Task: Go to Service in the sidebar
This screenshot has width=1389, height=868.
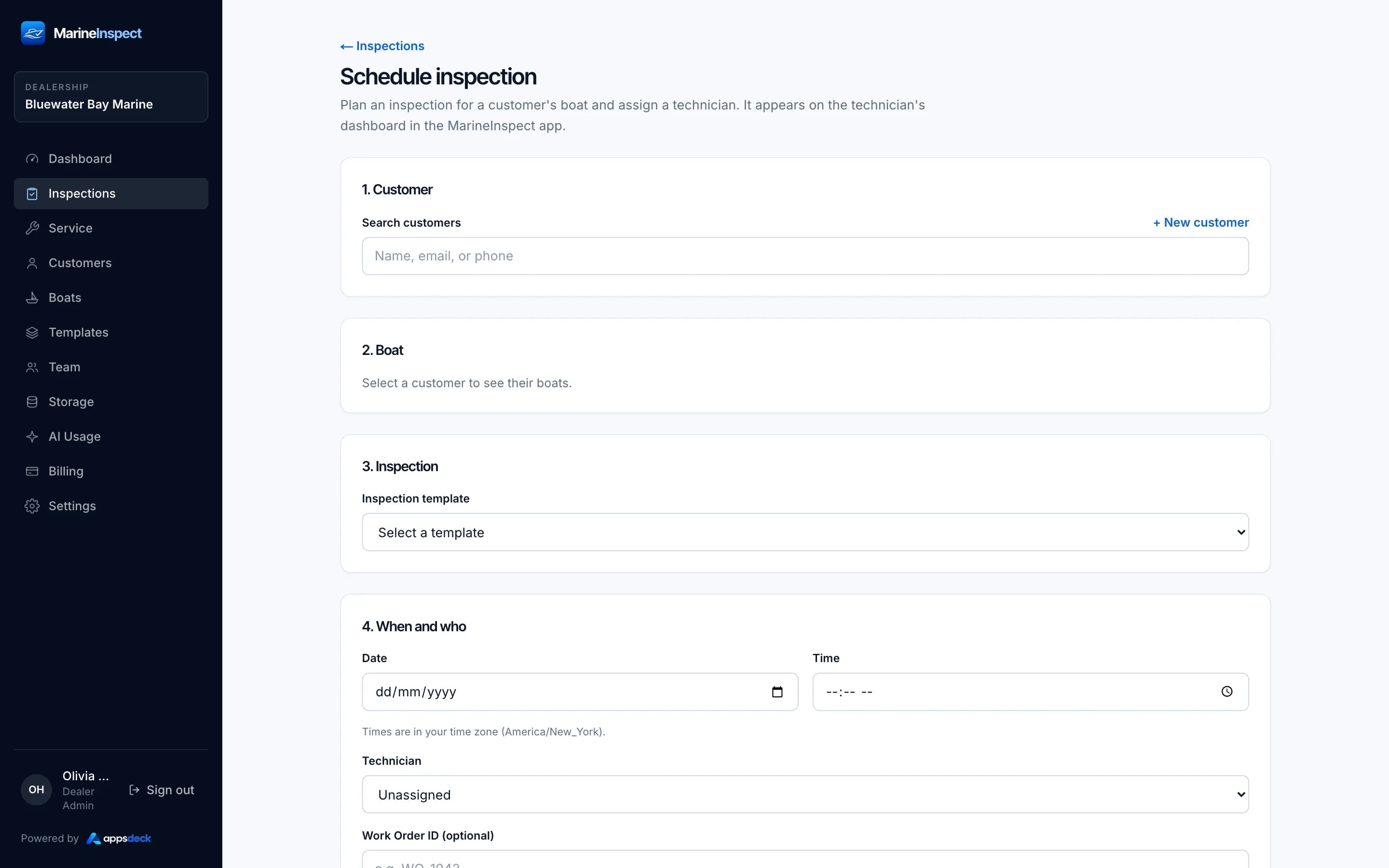Action: [111, 229]
